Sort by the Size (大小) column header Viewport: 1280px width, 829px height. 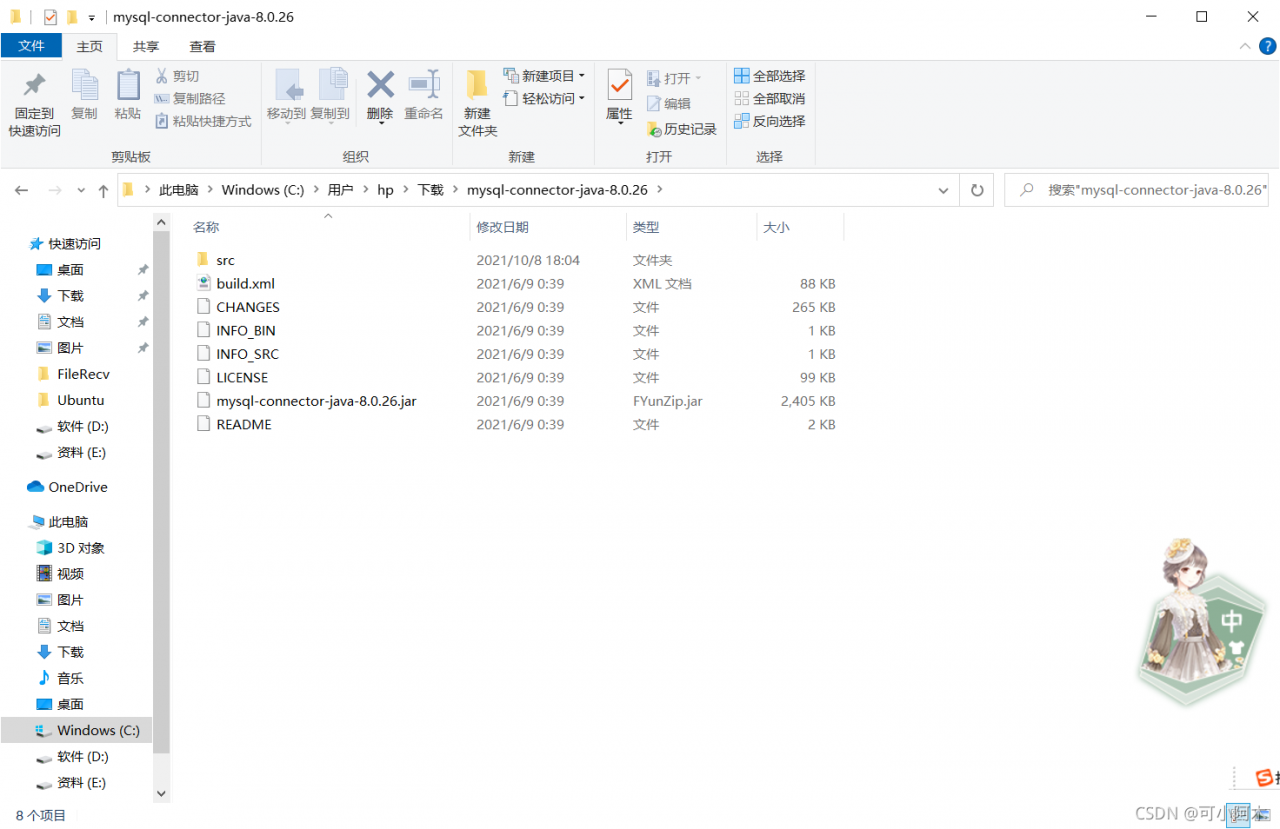[776, 227]
